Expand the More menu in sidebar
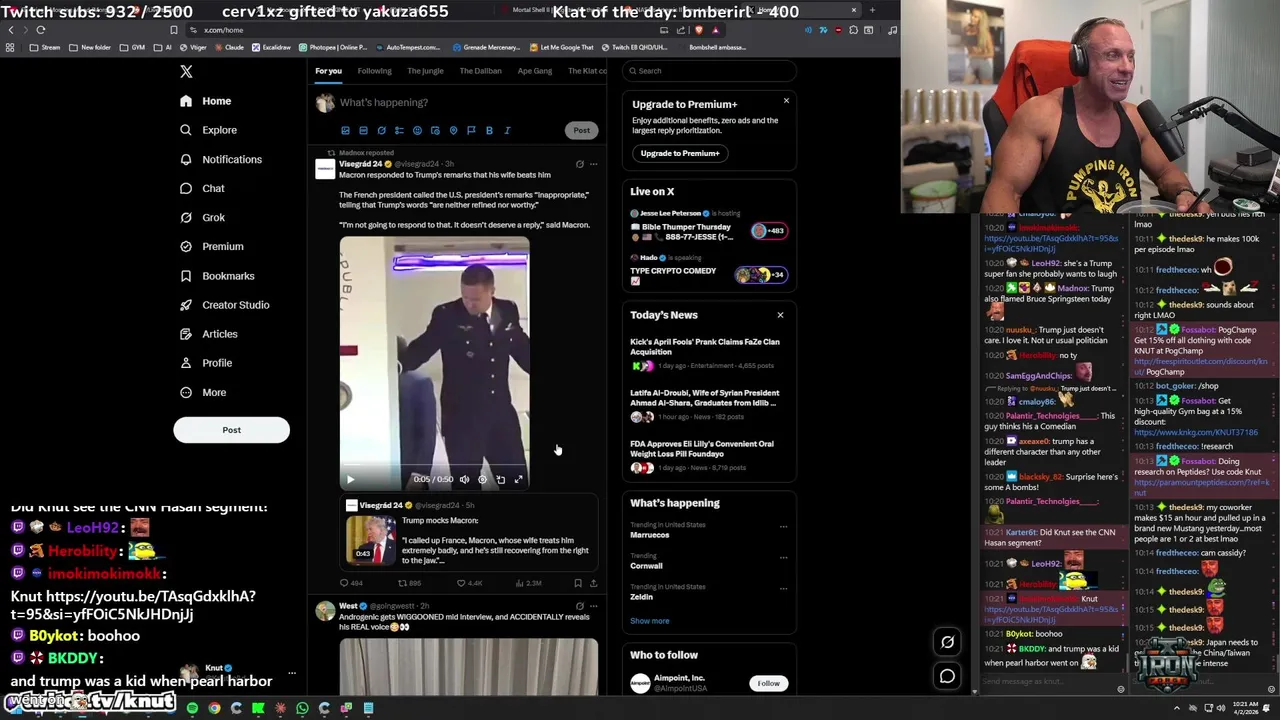 (203, 392)
